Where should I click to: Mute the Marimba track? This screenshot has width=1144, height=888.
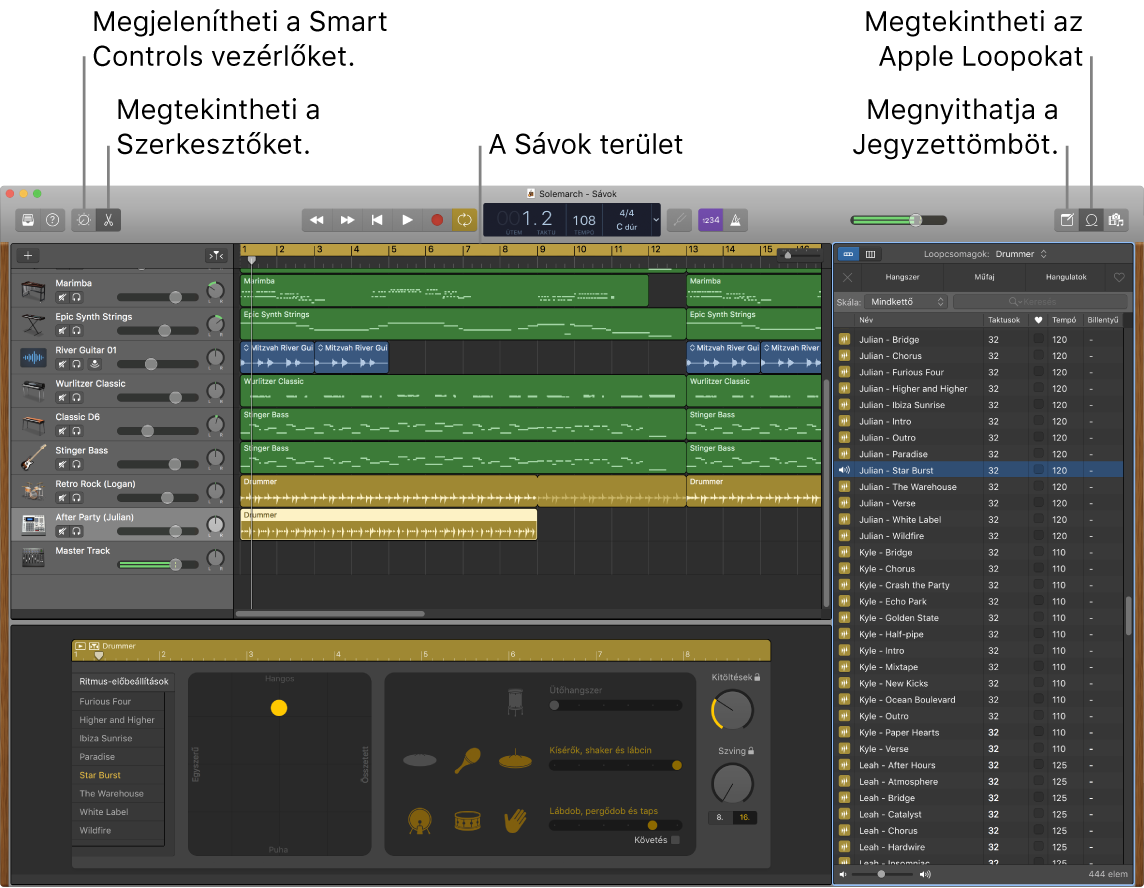61,297
